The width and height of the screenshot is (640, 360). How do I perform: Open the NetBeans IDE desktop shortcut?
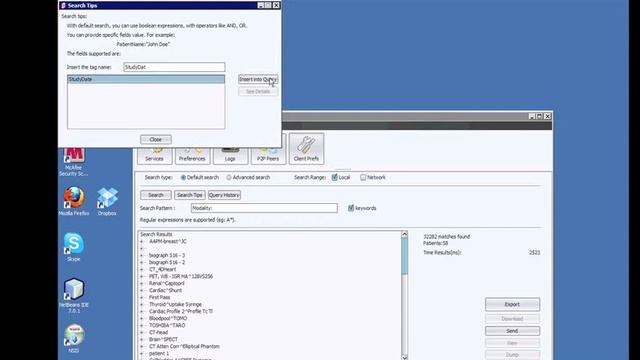point(74,296)
